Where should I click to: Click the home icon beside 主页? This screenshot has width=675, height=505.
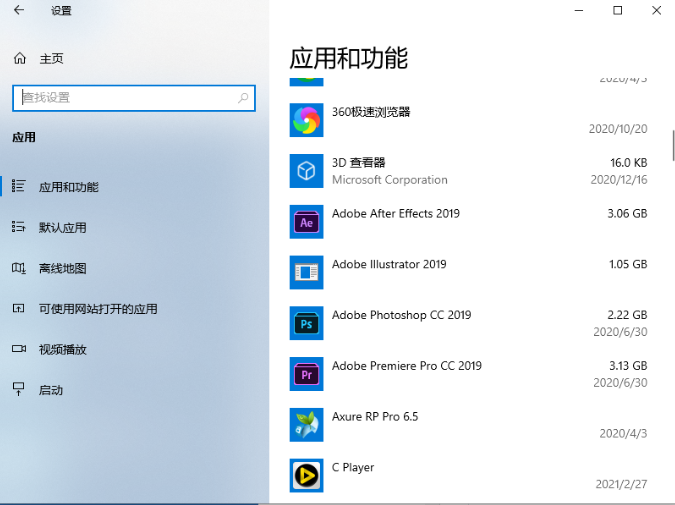(x=20, y=59)
